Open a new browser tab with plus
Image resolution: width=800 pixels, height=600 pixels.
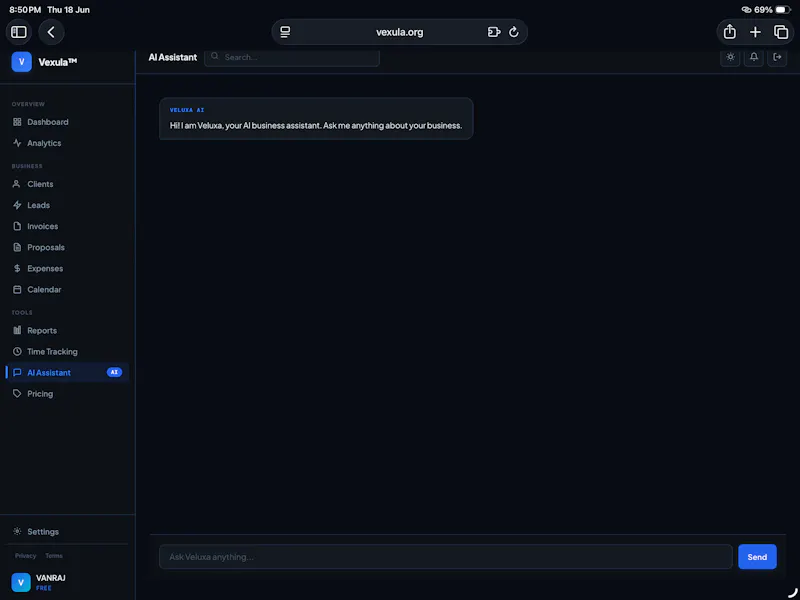[x=755, y=32]
